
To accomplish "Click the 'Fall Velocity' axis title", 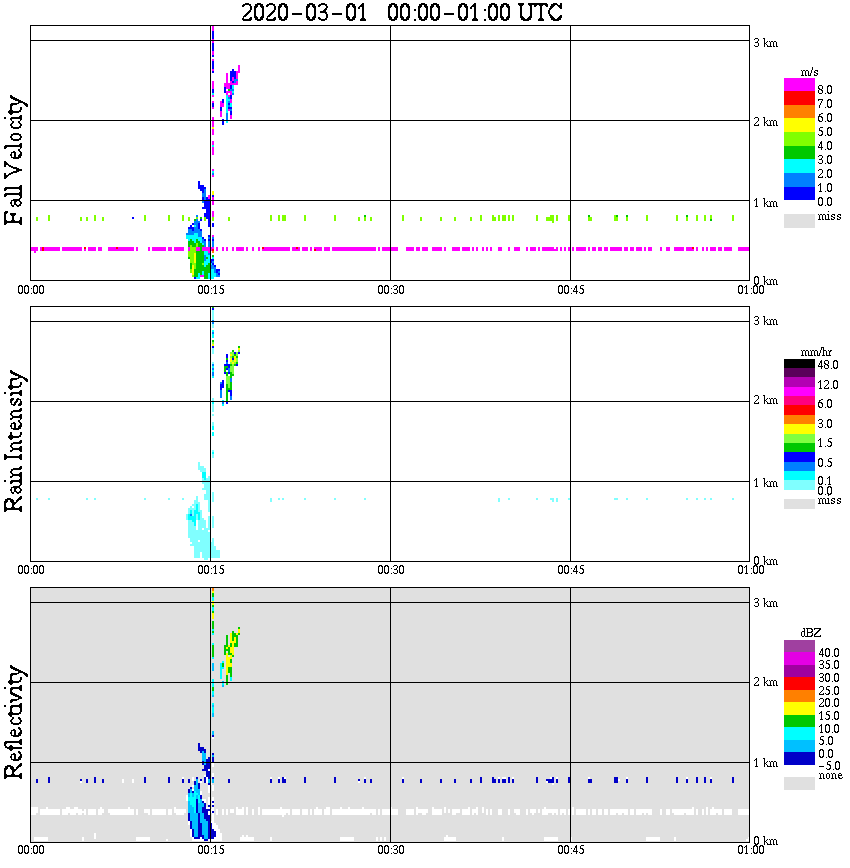I will (x=14, y=161).
